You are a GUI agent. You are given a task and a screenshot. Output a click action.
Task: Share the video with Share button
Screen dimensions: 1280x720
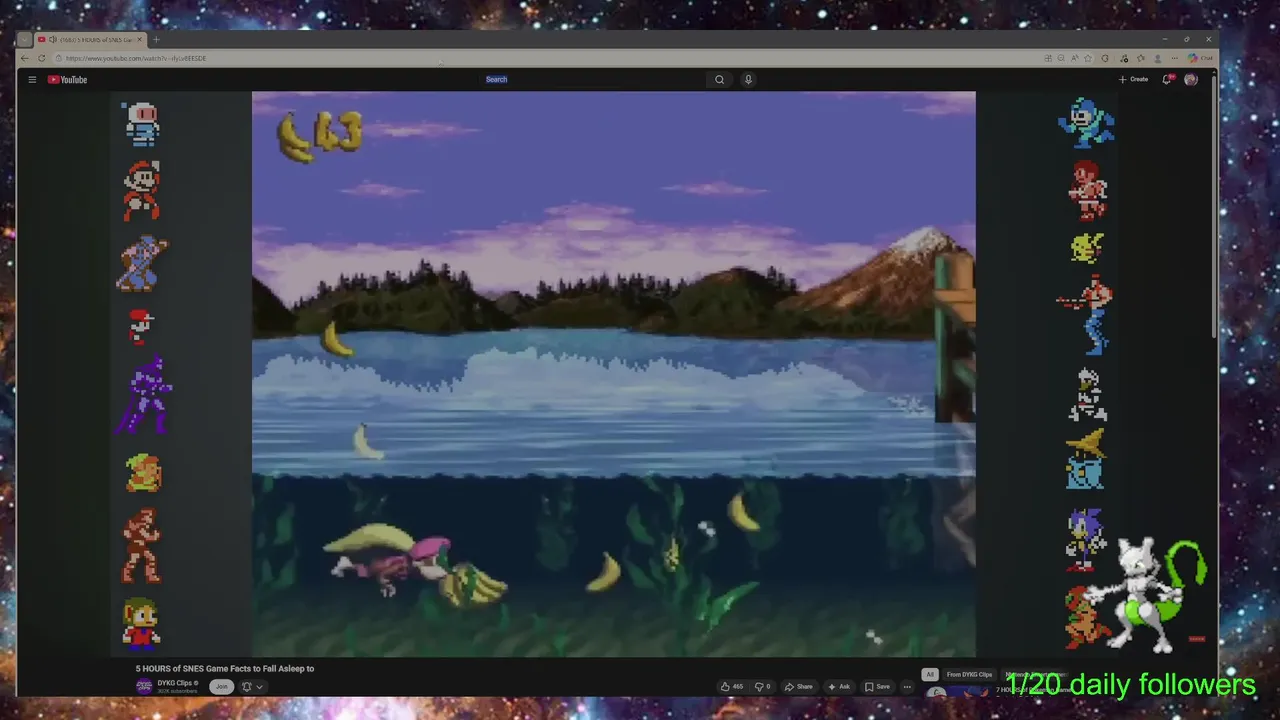[798, 686]
